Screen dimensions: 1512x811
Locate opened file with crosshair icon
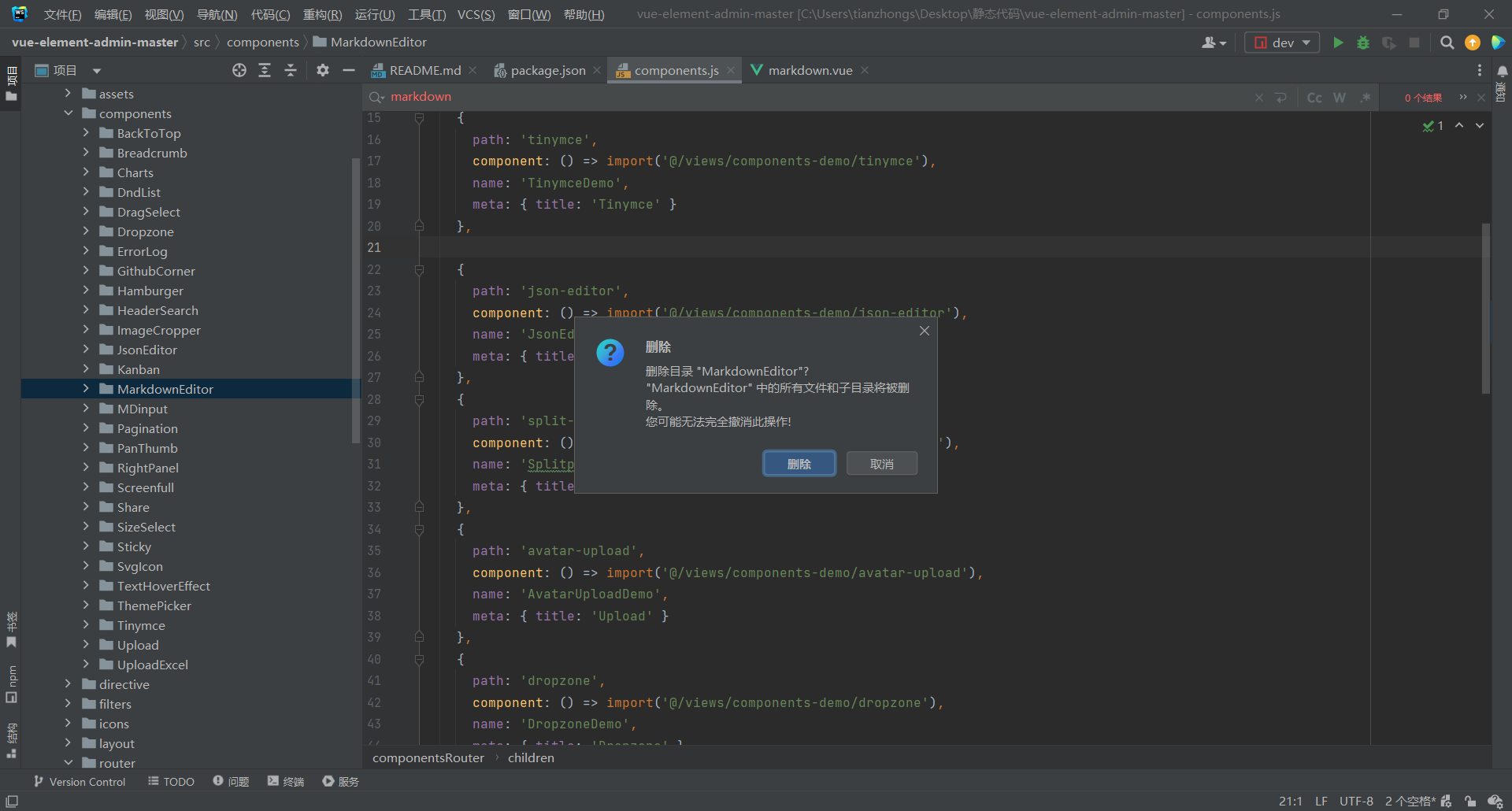point(239,71)
